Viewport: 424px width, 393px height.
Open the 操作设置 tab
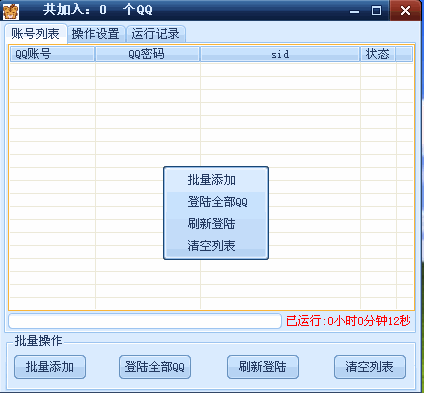tap(96, 34)
